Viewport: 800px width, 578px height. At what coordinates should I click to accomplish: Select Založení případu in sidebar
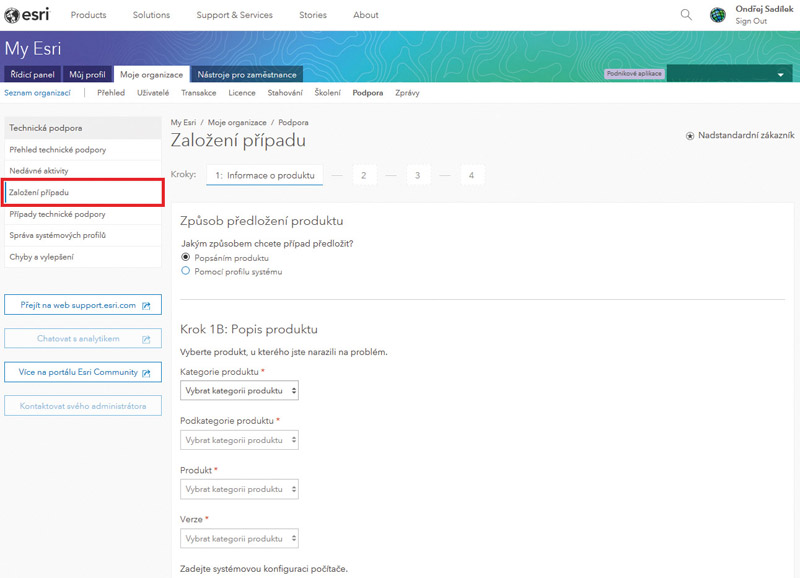83,192
